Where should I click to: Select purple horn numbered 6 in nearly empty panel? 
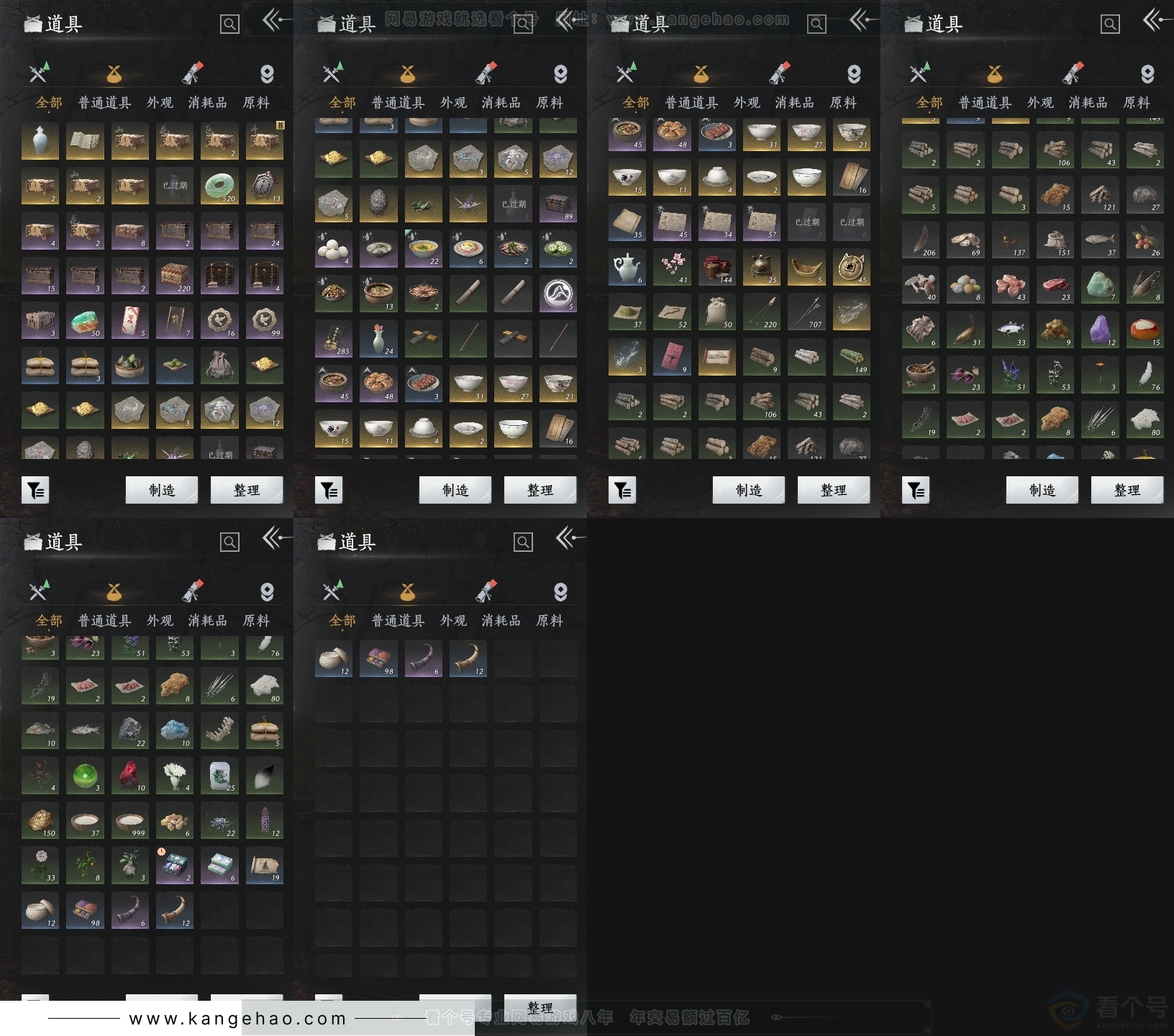pos(424,658)
